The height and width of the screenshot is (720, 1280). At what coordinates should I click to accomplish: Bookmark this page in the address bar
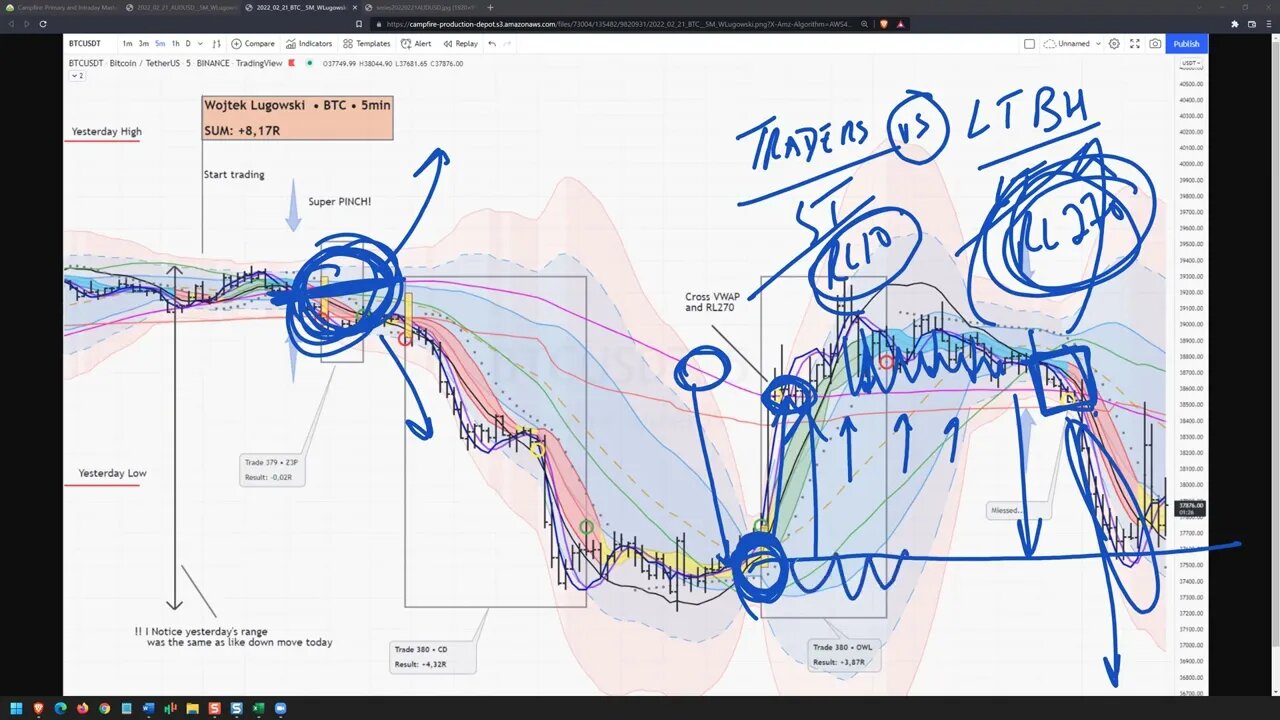pos(359,24)
